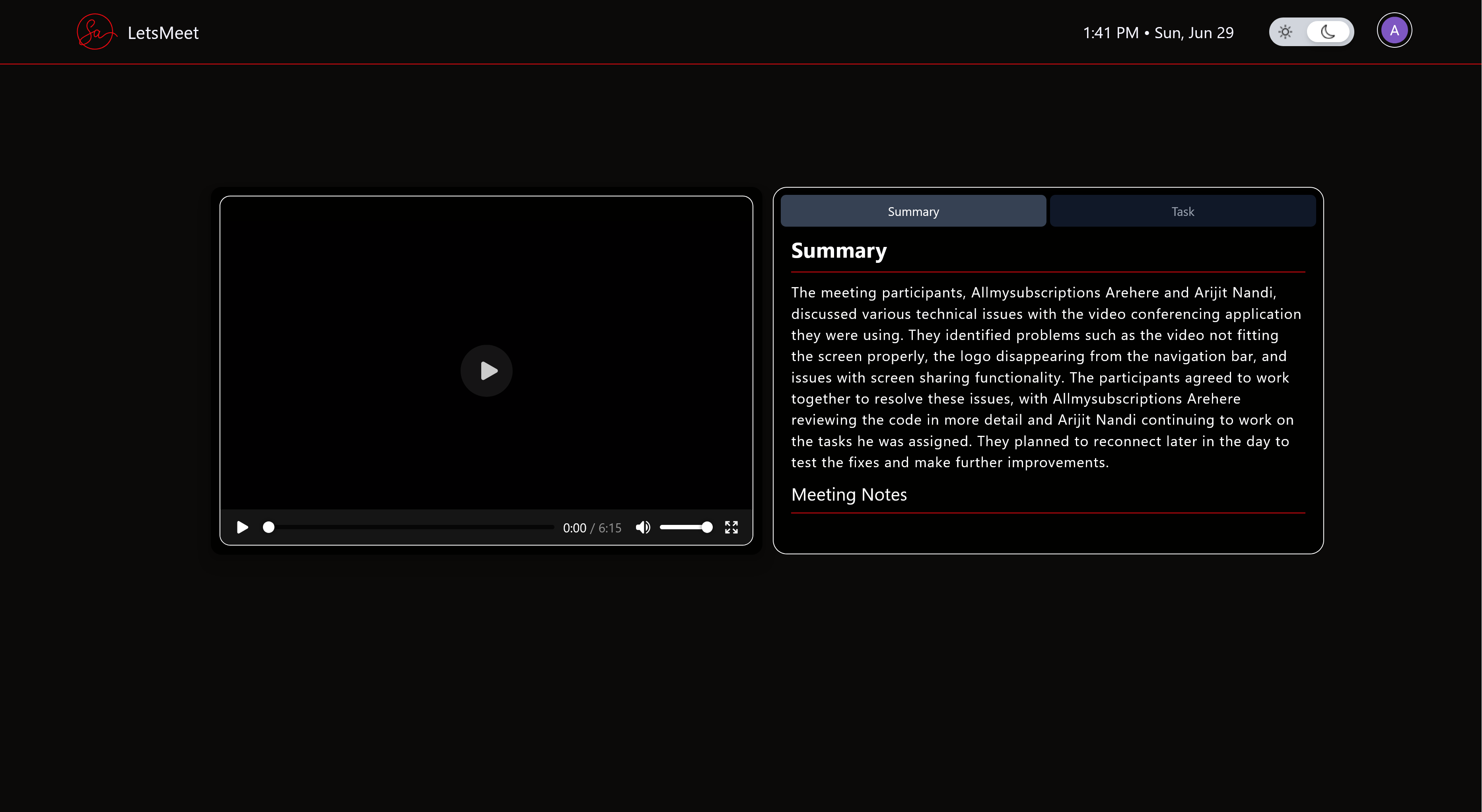Viewport: 1482px width, 812px height.
Task: Switch to the Task tab
Action: (1183, 211)
